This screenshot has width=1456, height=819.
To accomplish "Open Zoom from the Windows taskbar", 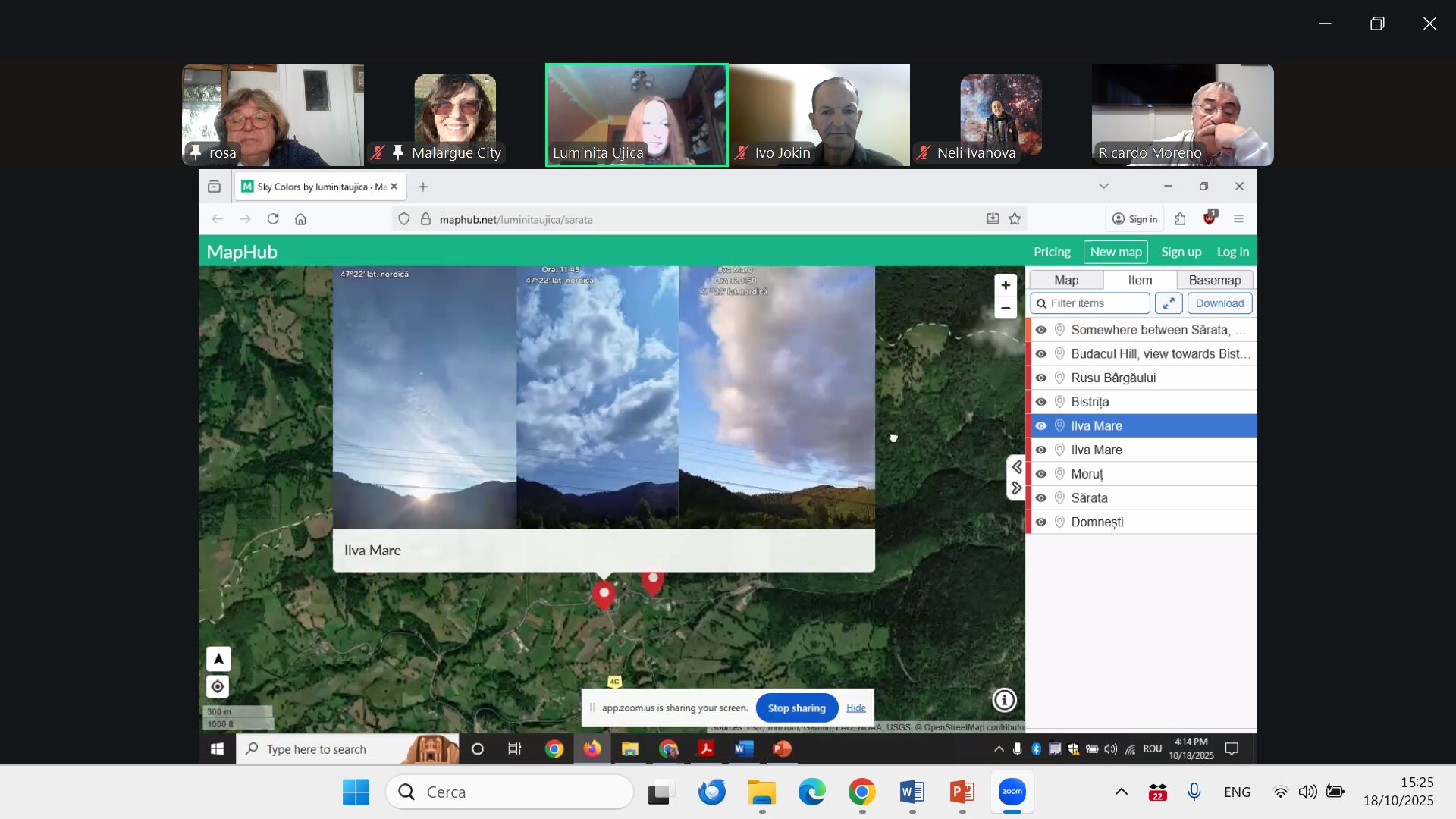I will pyautogui.click(x=1012, y=792).
